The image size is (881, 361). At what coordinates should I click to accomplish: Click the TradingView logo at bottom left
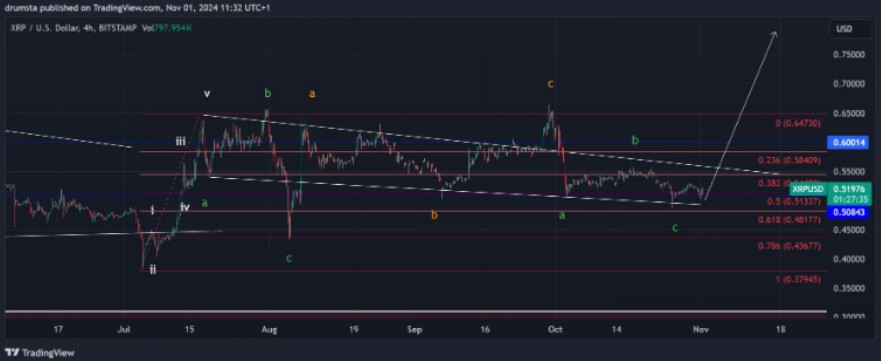(39, 353)
